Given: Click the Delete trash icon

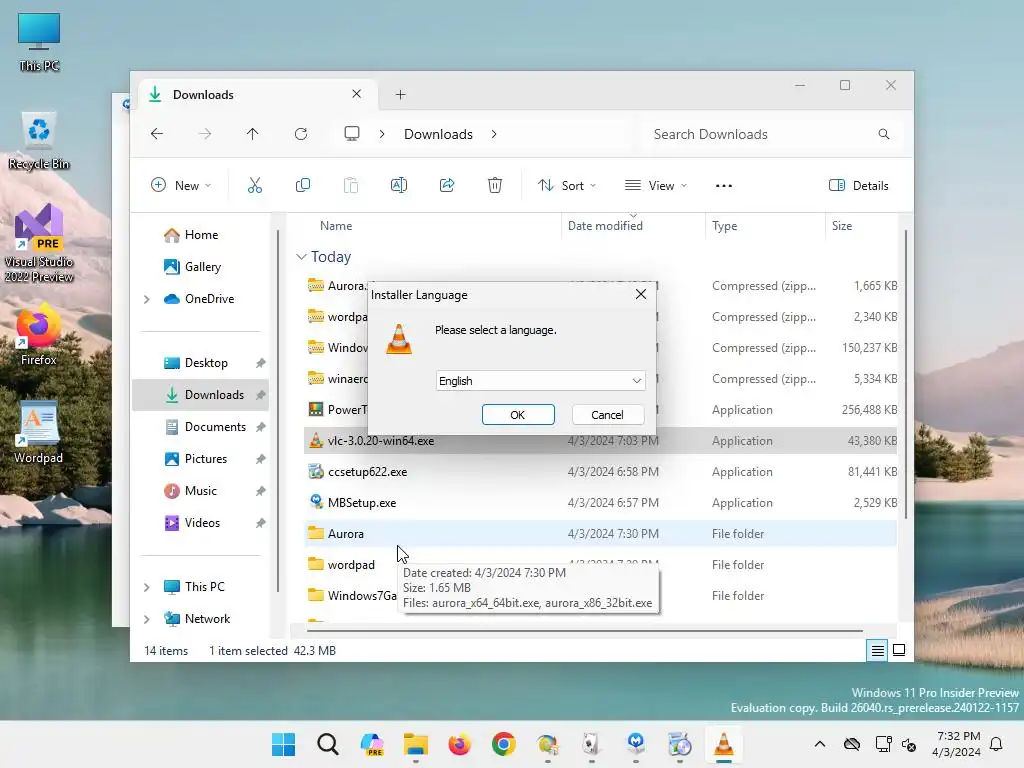Looking at the screenshot, I should click(495, 185).
